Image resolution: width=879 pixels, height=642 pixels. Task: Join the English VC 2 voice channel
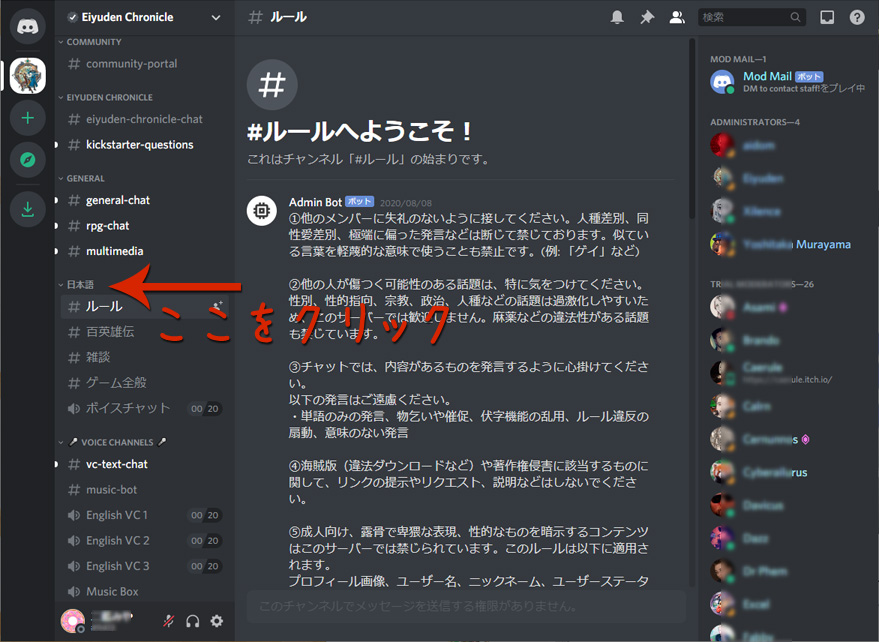pyautogui.click(x=145, y=541)
